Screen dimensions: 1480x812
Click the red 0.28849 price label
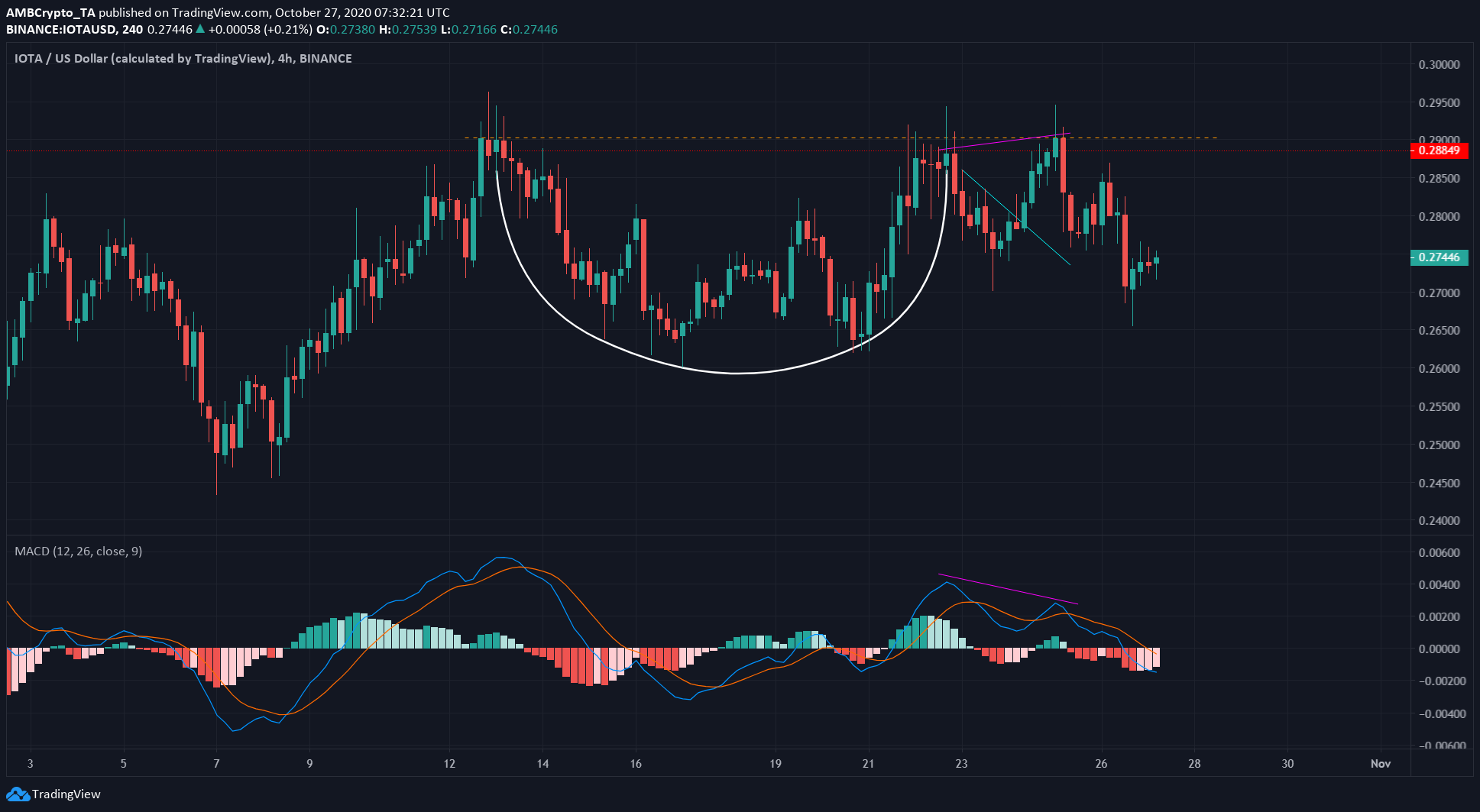click(x=1439, y=150)
